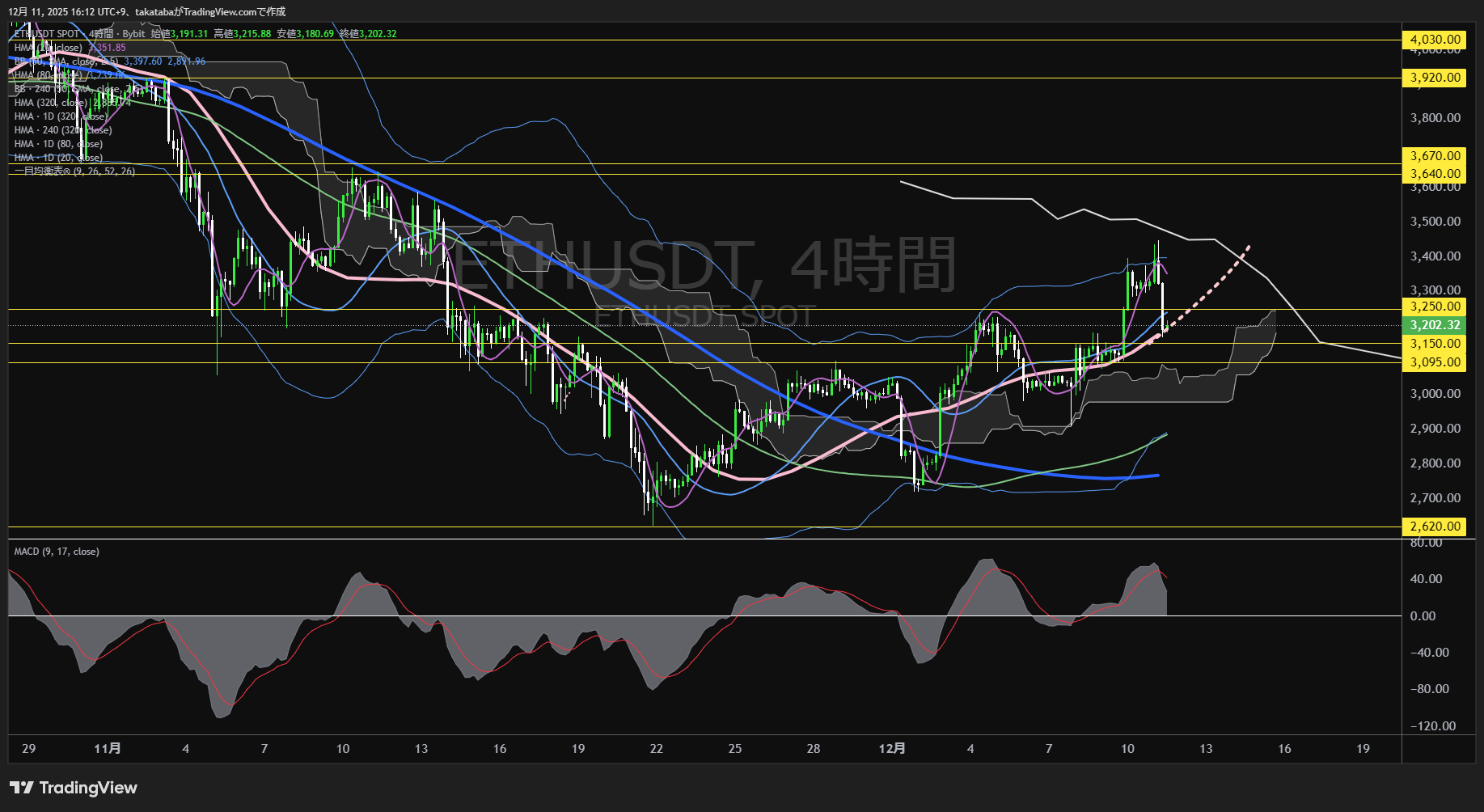Click the chart header timestamp text
The height and width of the screenshot is (812, 1484).
coord(146,11)
